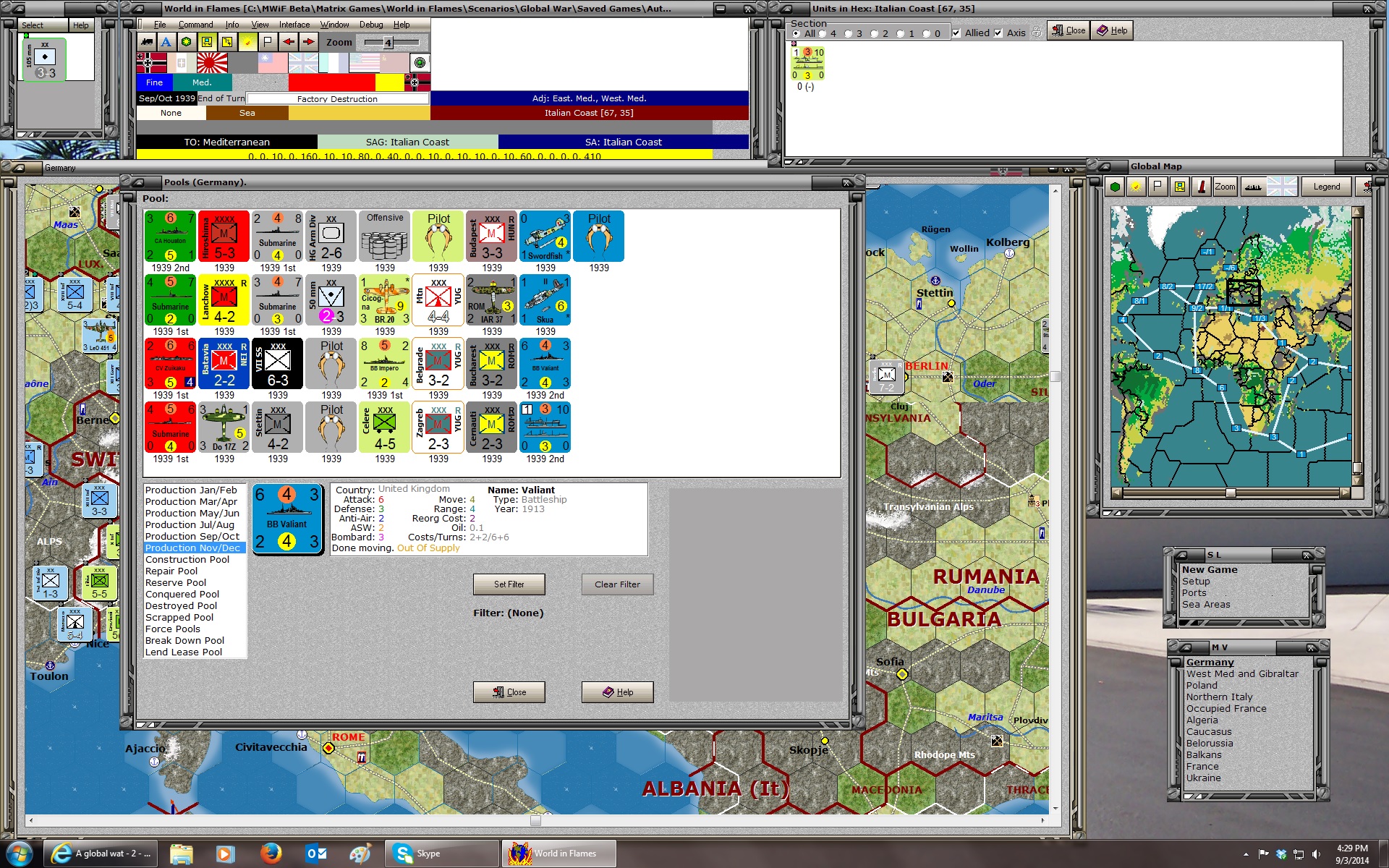
Task: Click the Set Filter button
Action: (x=509, y=584)
